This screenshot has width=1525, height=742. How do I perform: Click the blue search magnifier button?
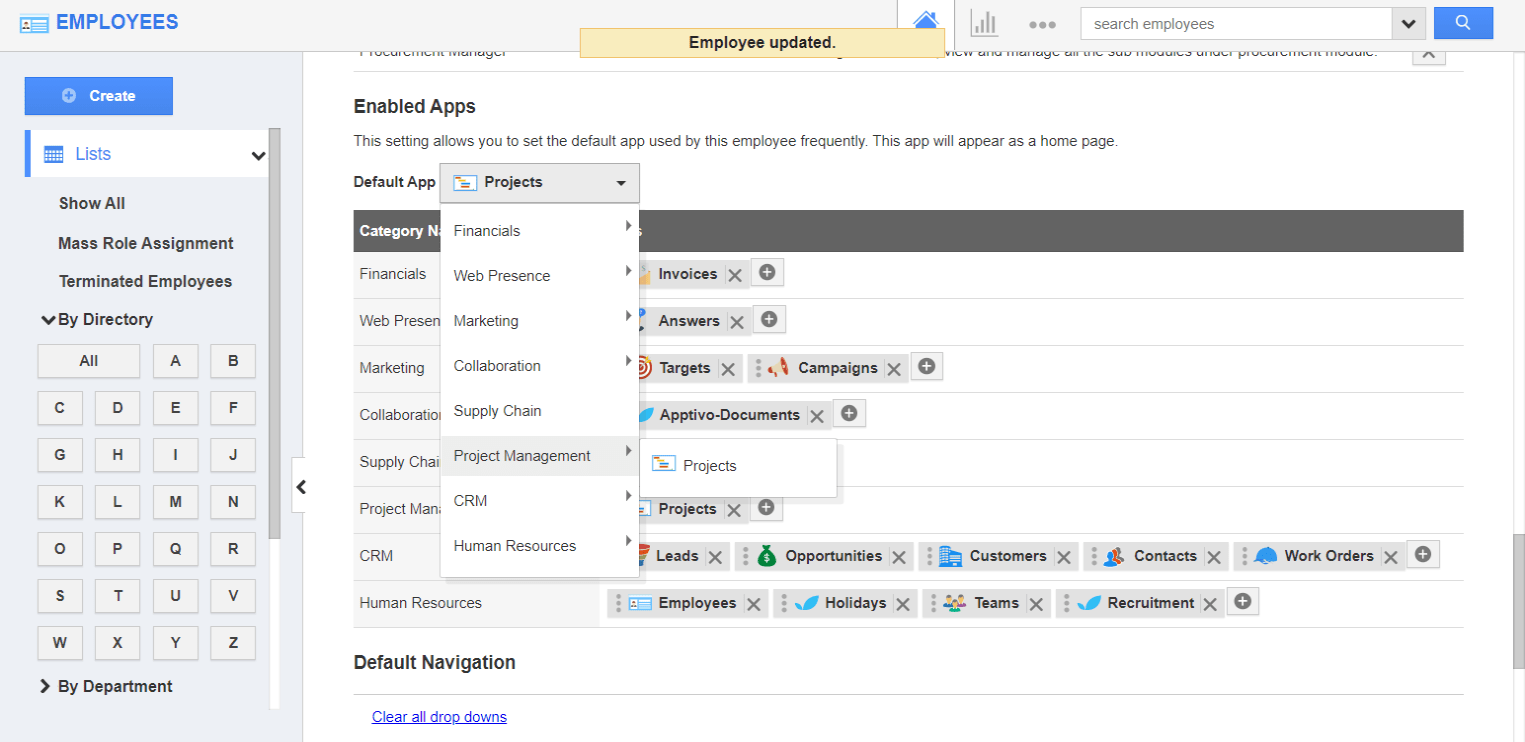[1463, 23]
